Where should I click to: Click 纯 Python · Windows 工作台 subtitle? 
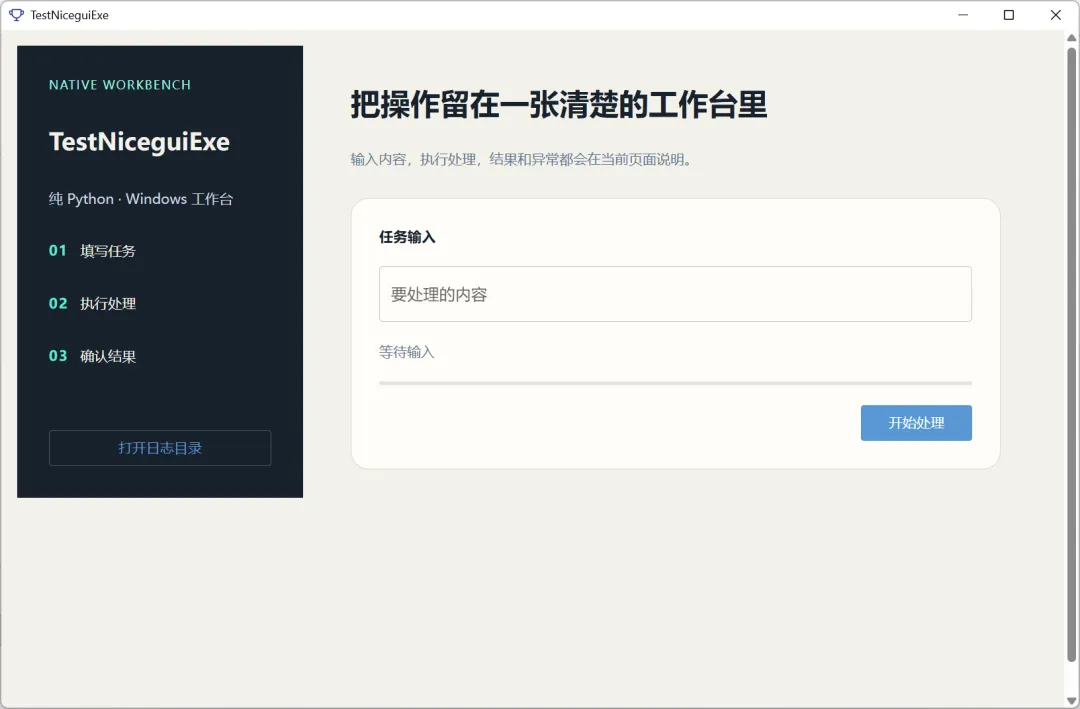tap(141, 199)
